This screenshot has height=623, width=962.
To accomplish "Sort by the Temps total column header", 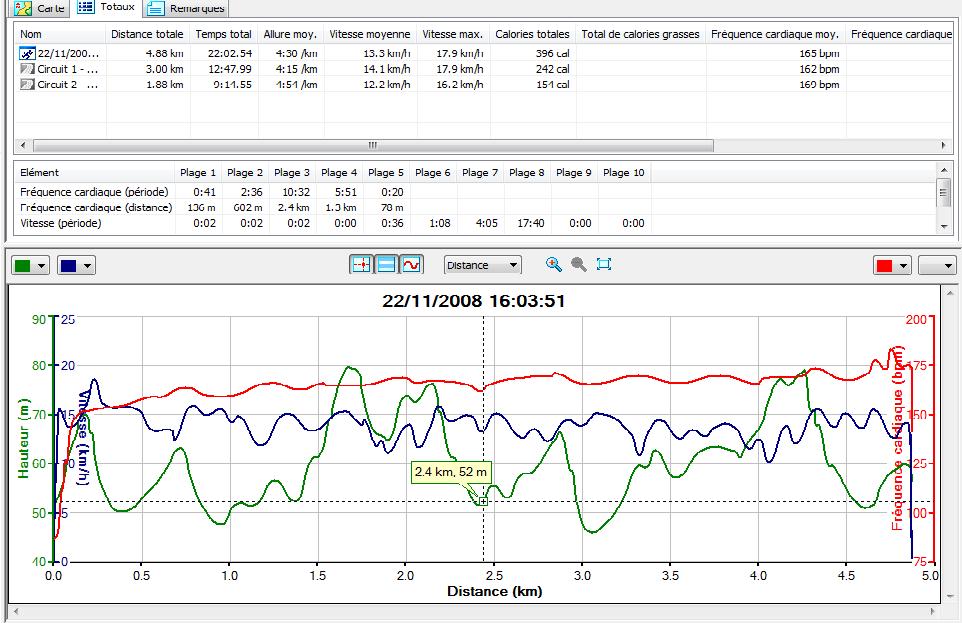I will [223, 34].
